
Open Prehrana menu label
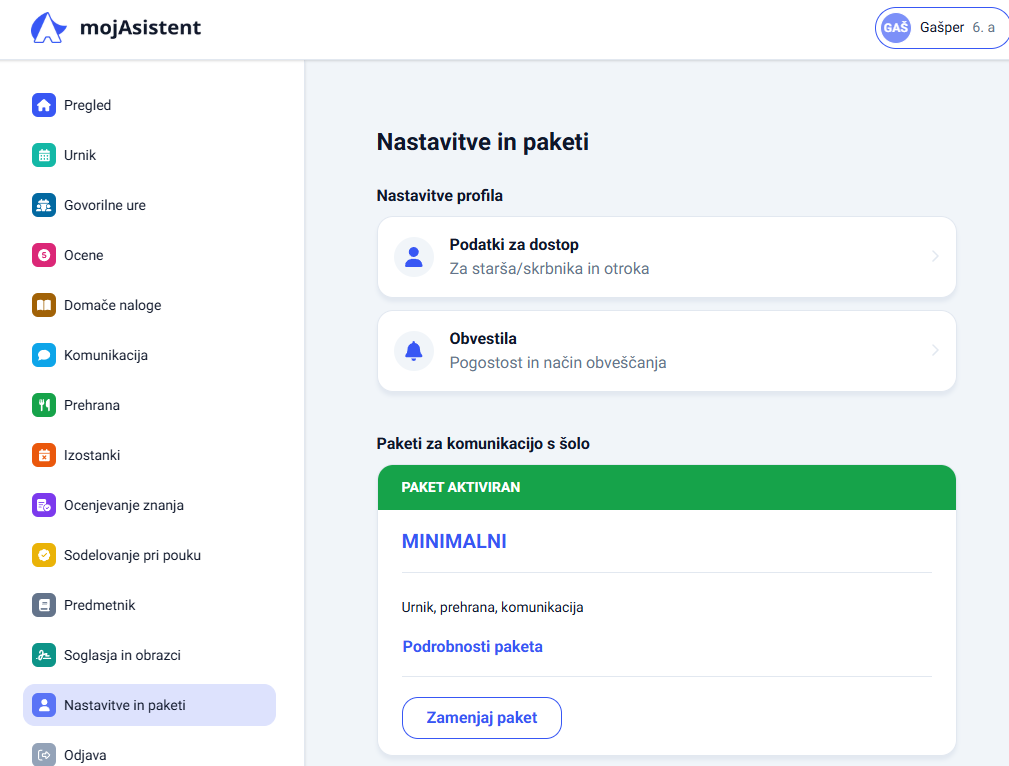click(92, 406)
